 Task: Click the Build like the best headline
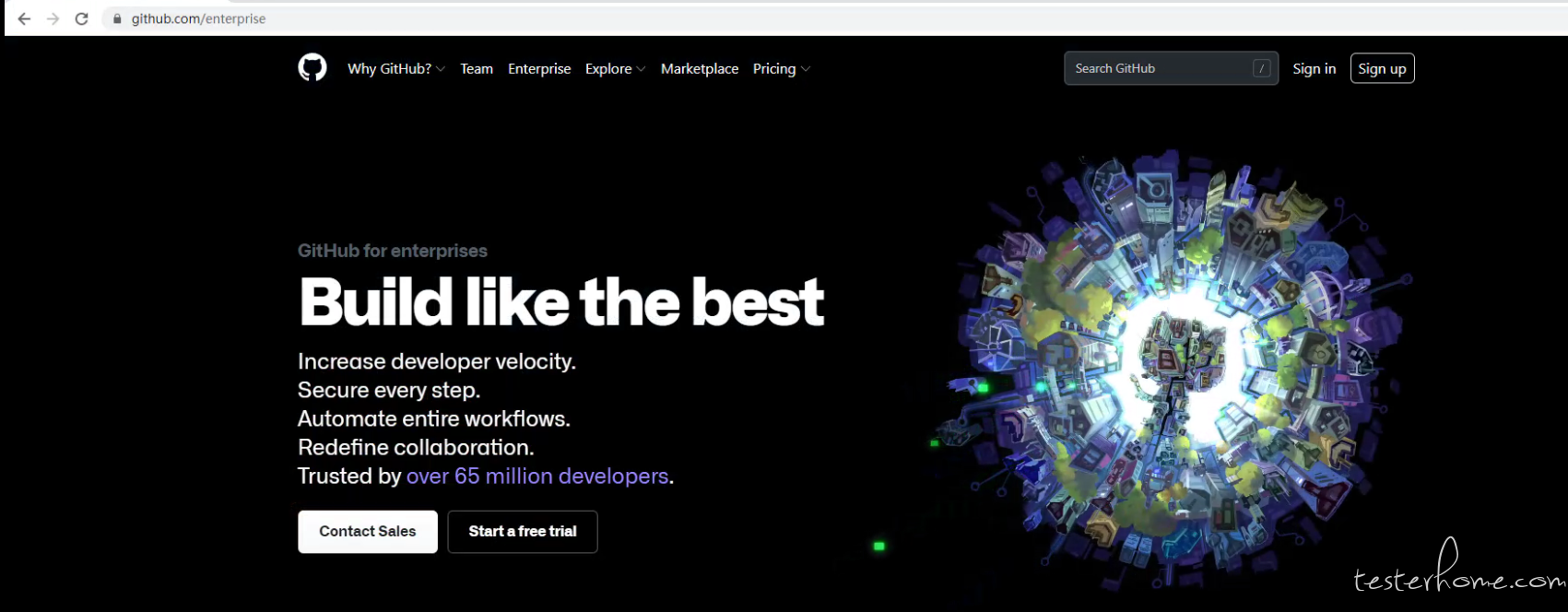tap(561, 301)
